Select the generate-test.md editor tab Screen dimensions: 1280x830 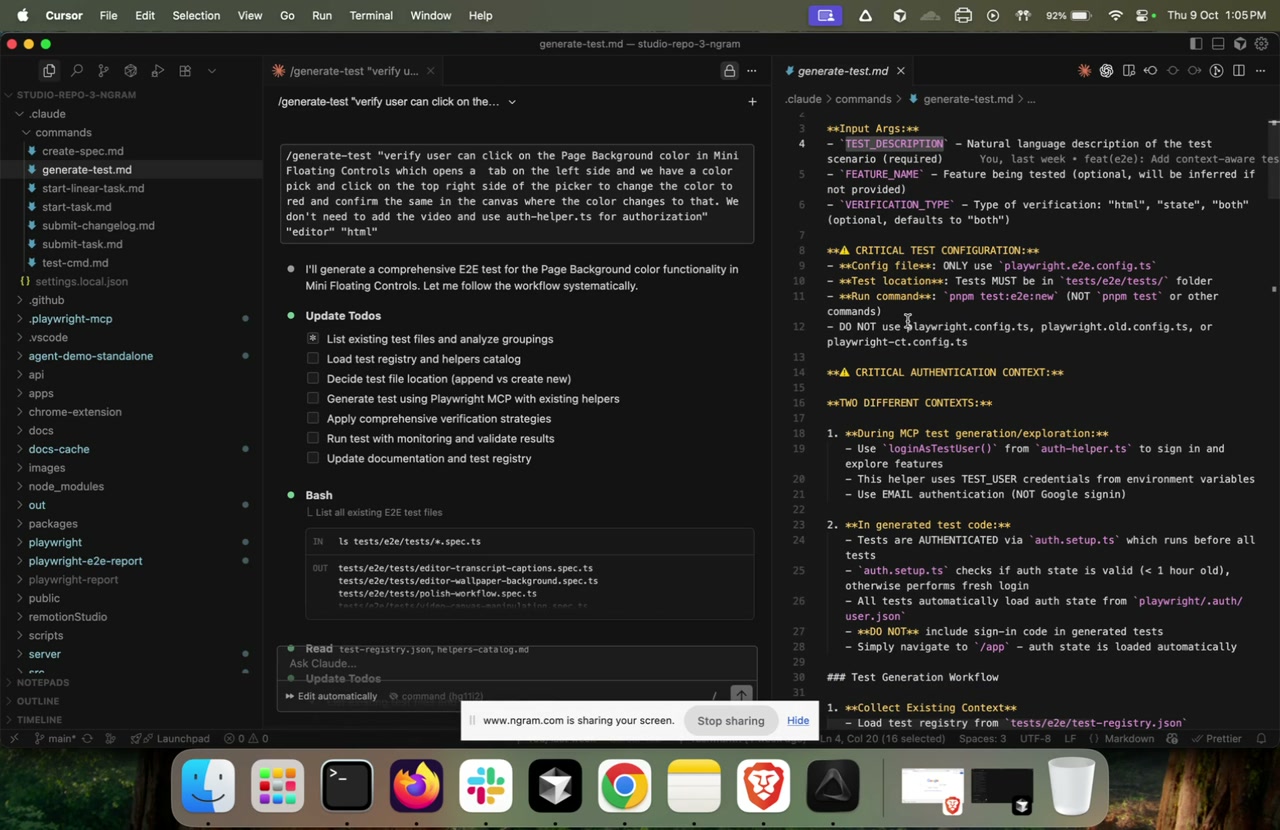(x=843, y=71)
